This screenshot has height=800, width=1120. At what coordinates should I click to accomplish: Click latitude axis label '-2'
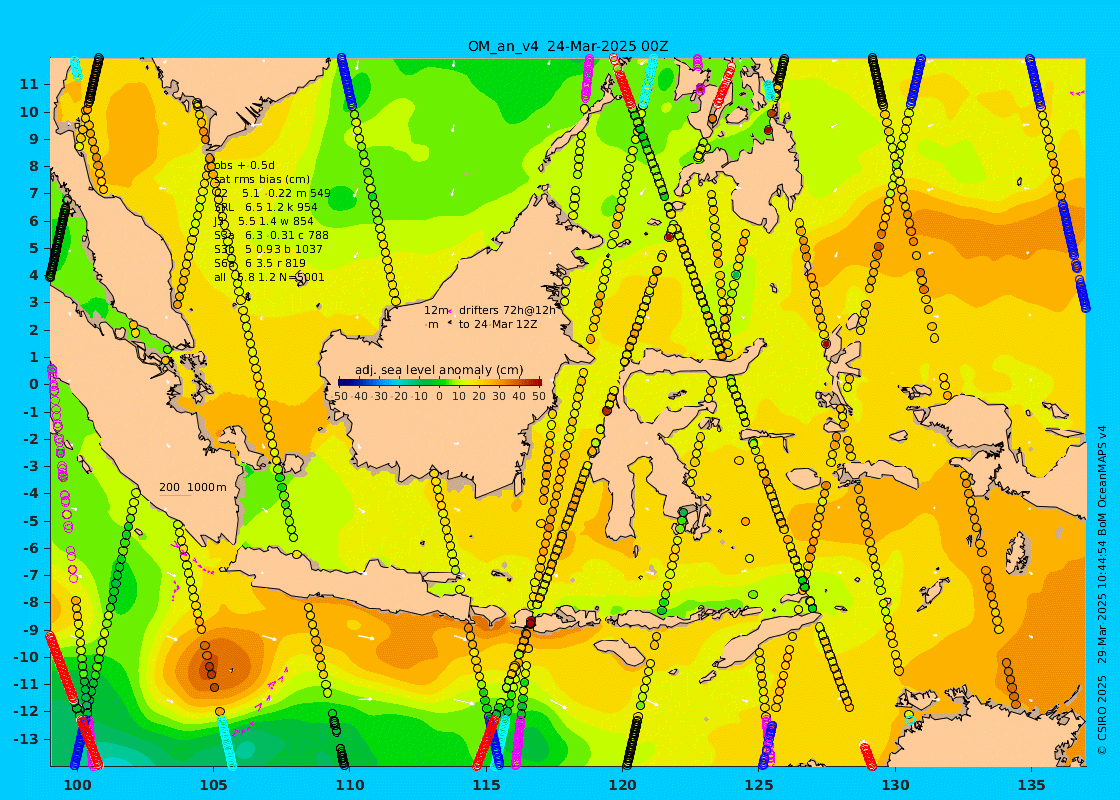pos(30,439)
